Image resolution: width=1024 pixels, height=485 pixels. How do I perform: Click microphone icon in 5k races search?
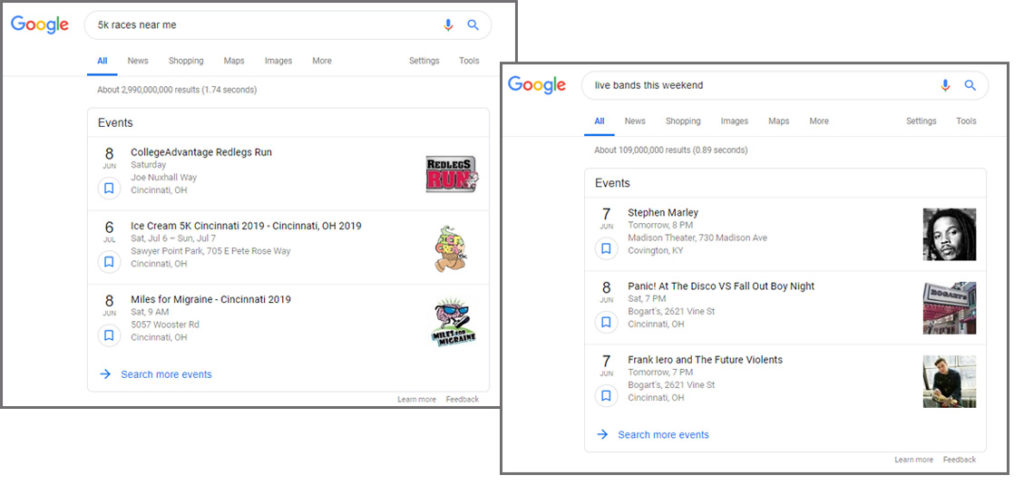pos(448,25)
